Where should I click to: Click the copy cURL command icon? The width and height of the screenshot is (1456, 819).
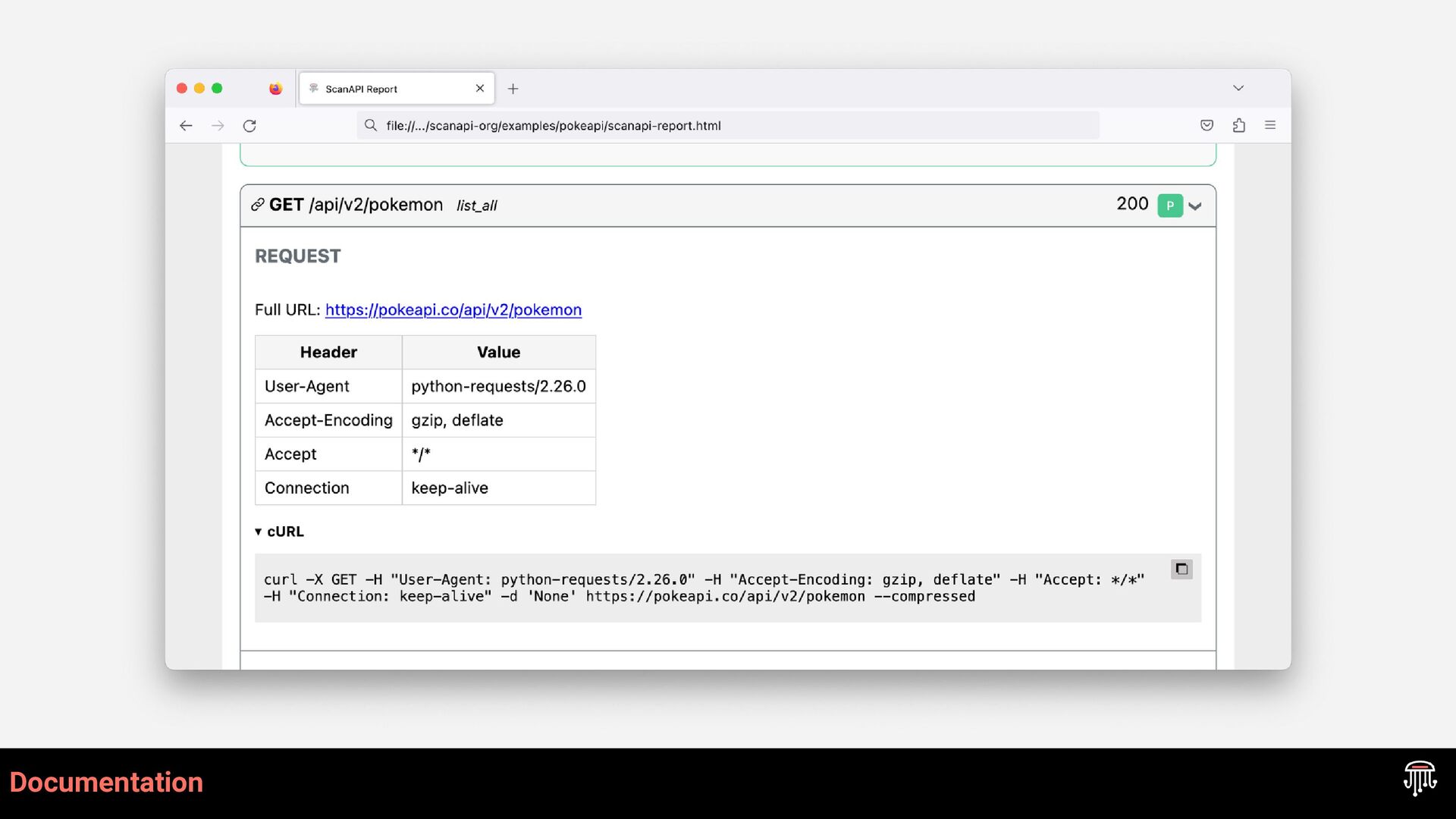pos(1181,570)
